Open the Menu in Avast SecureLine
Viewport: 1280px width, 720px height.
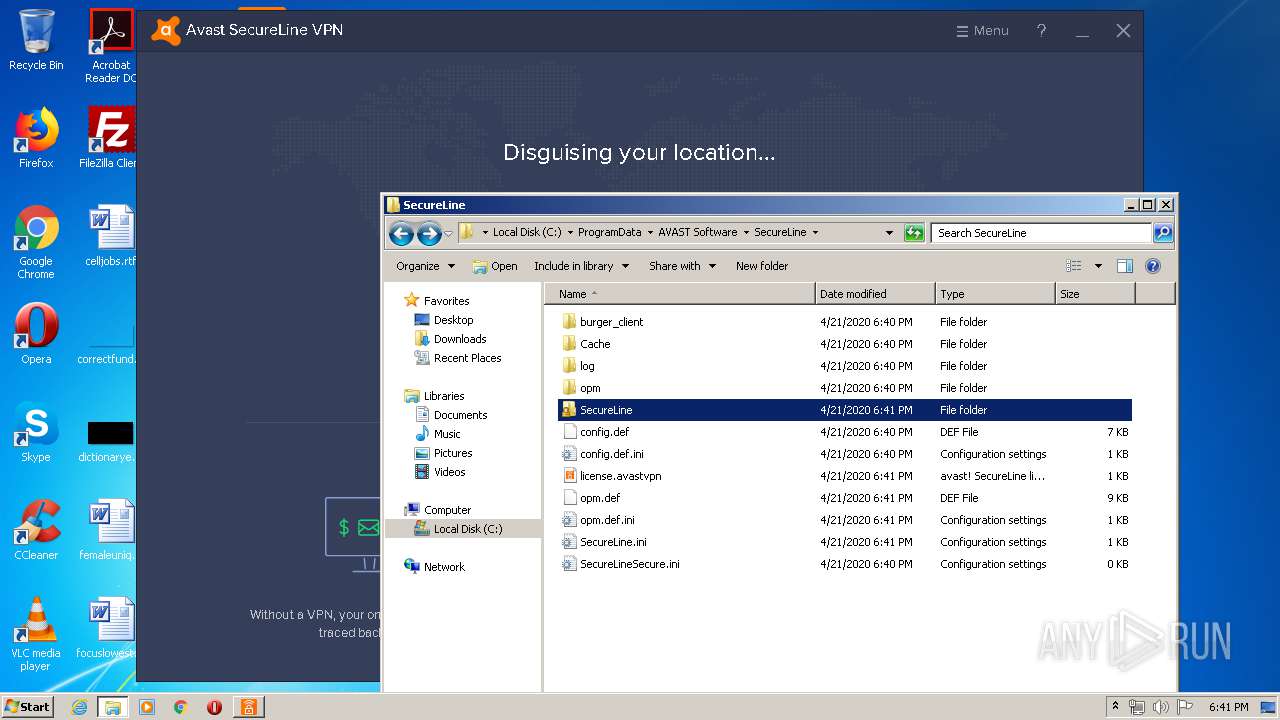point(982,31)
